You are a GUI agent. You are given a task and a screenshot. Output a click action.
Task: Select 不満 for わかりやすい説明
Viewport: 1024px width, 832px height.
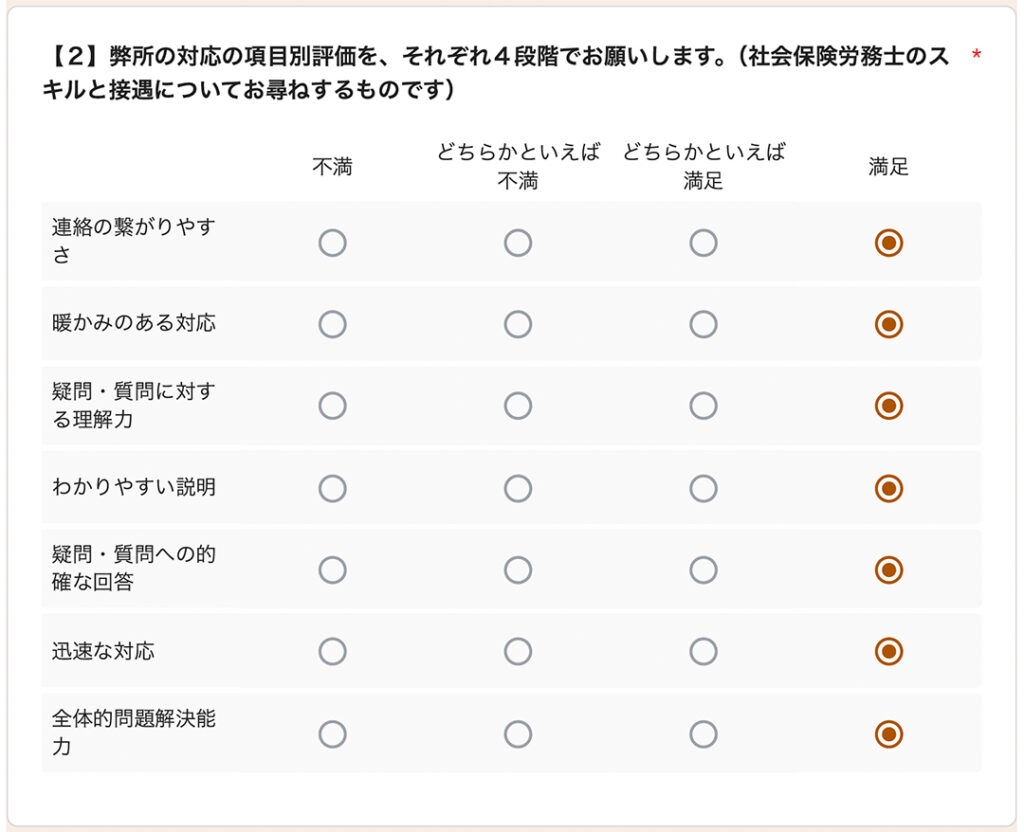333,487
